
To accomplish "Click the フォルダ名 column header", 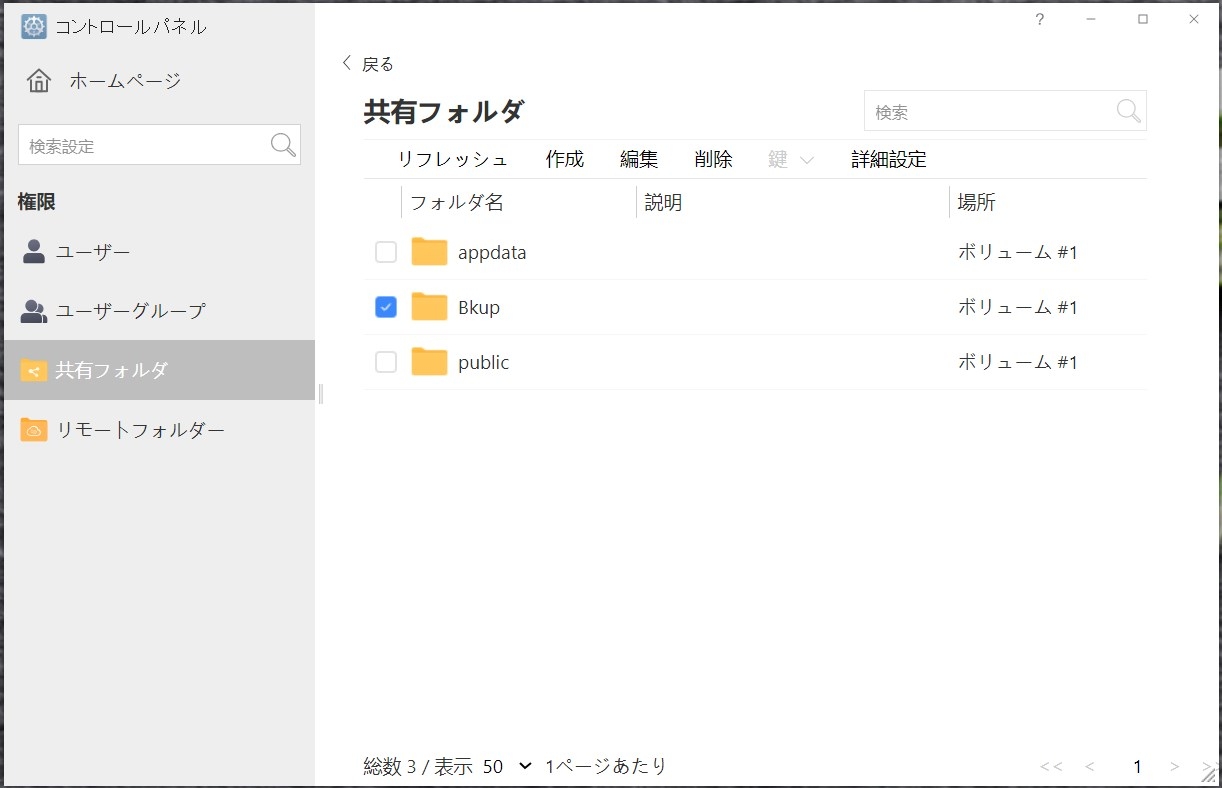I will 457,203.
